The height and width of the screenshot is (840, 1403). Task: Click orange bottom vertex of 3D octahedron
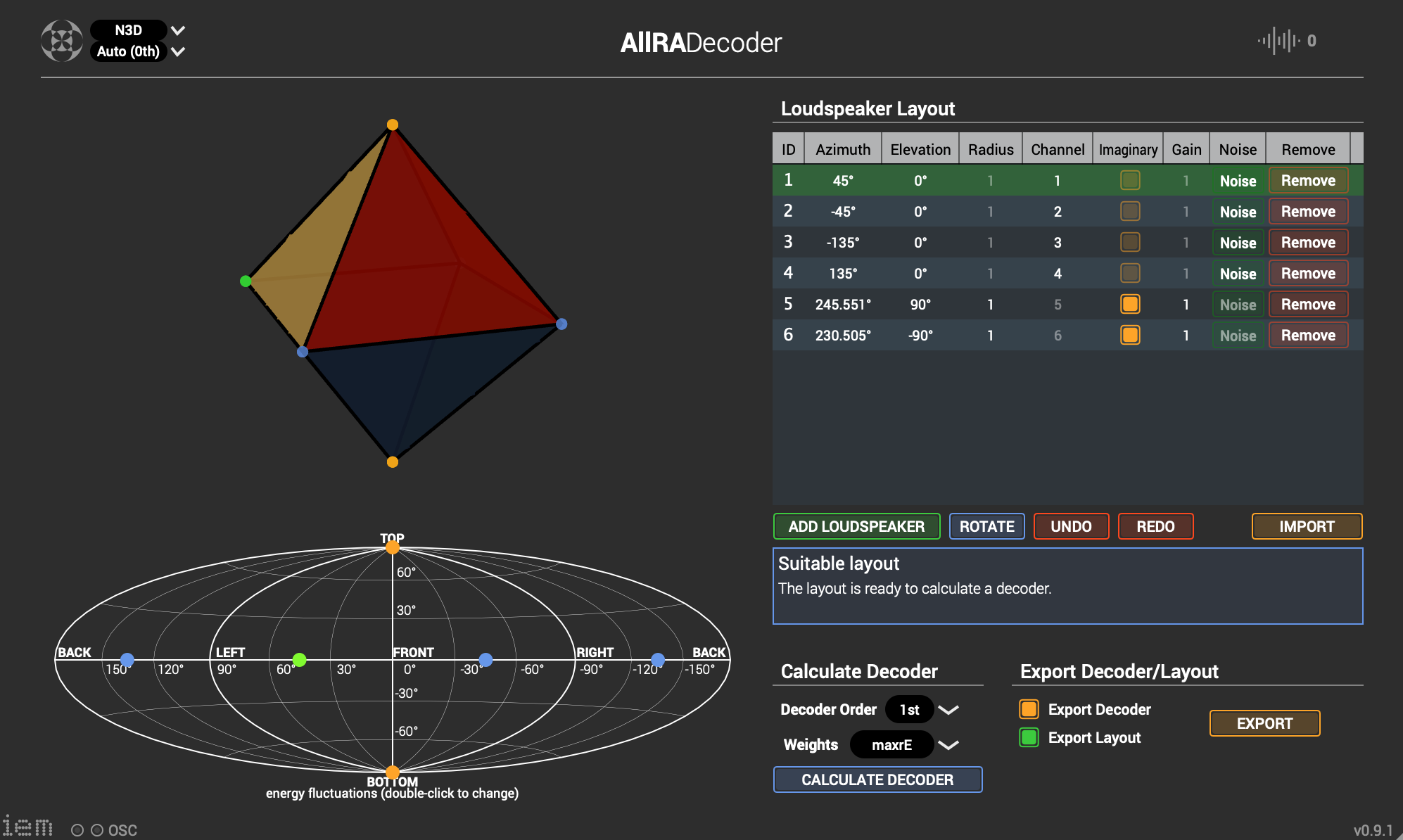393,462
